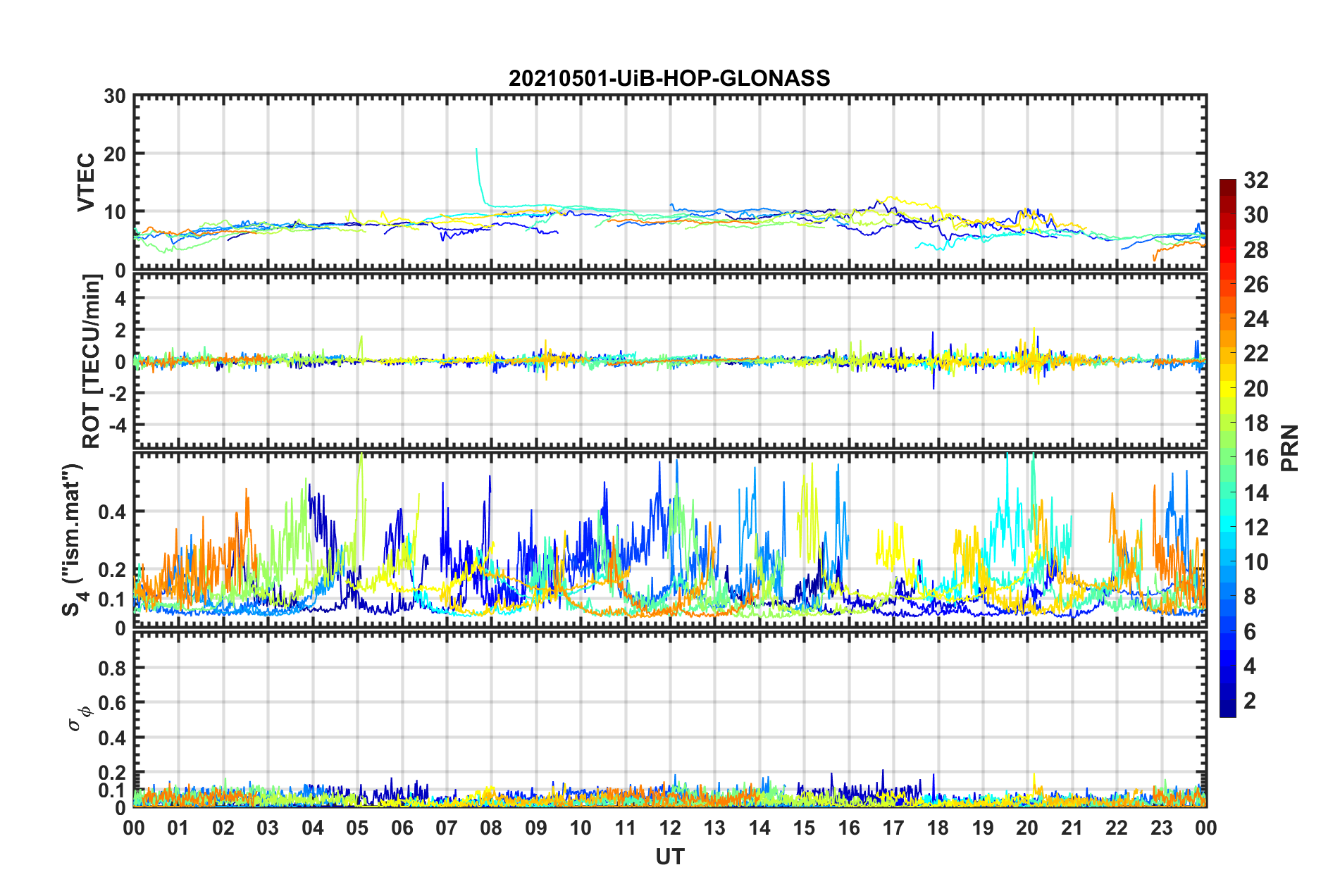Click the "30" tick on the VTEC axis
The width and height of the screenshot is (1340, 896).
114,97
